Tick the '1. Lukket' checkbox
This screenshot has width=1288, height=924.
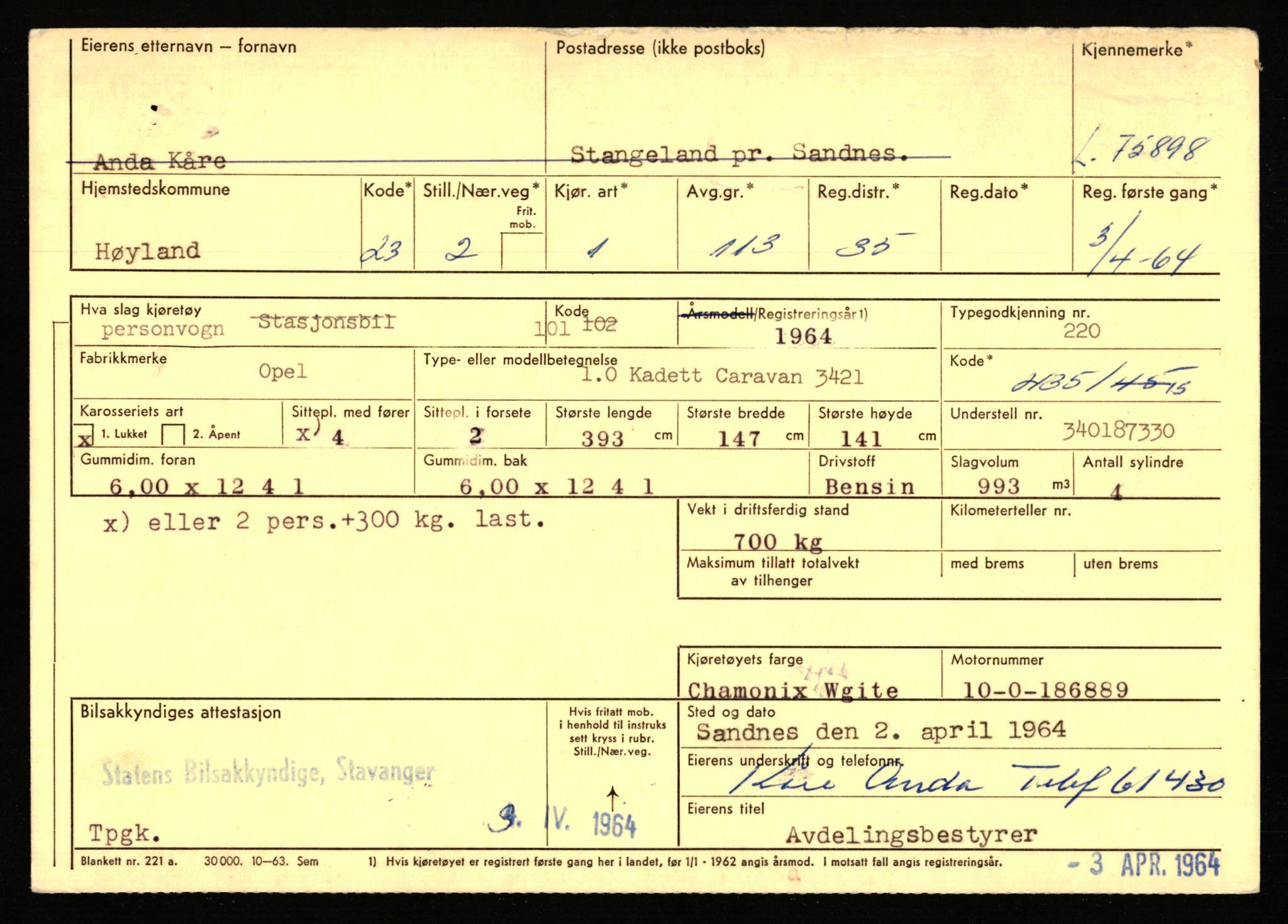[84, 437]
